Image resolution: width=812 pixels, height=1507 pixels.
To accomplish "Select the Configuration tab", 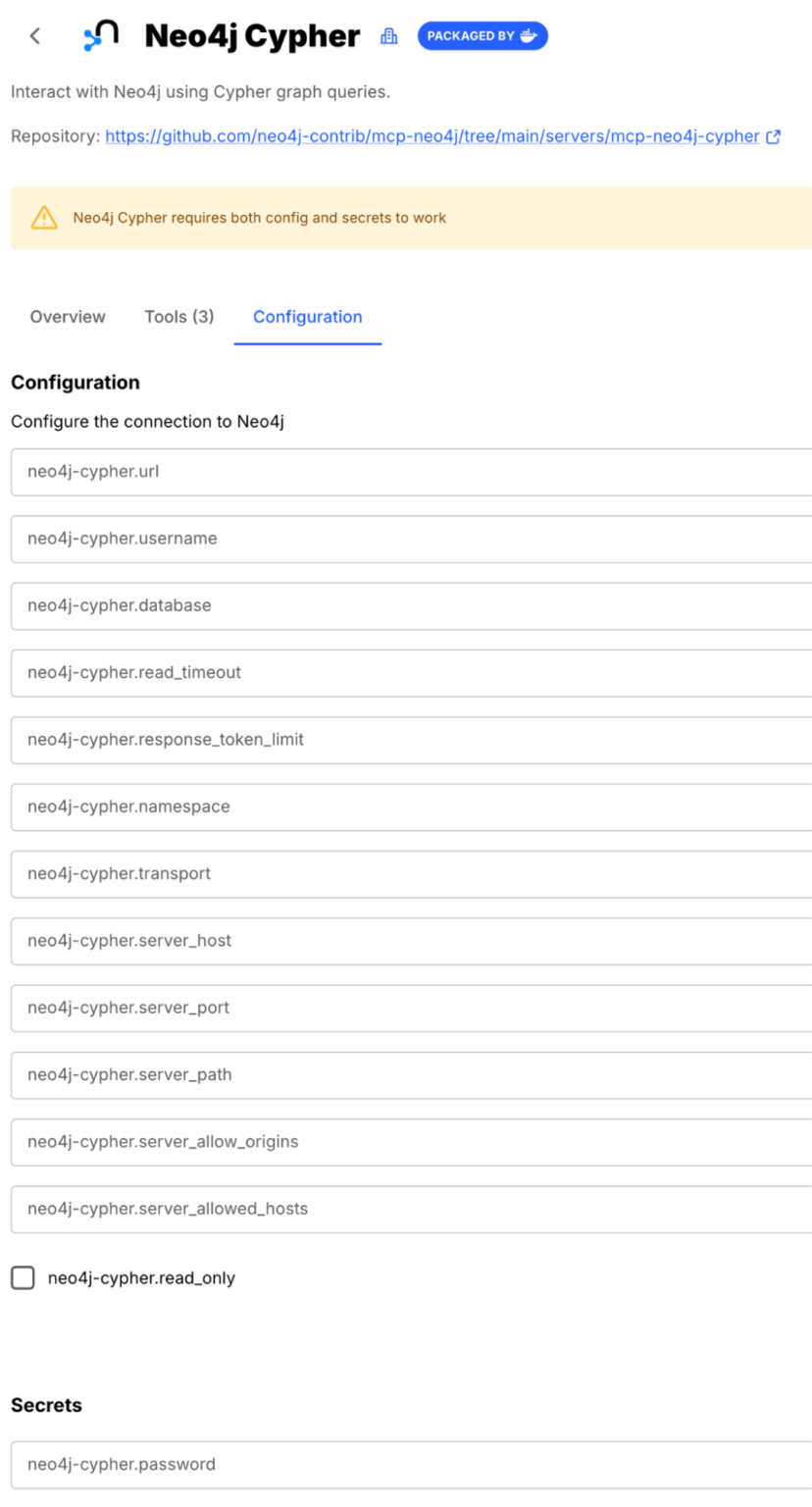I will click(307, 316).
